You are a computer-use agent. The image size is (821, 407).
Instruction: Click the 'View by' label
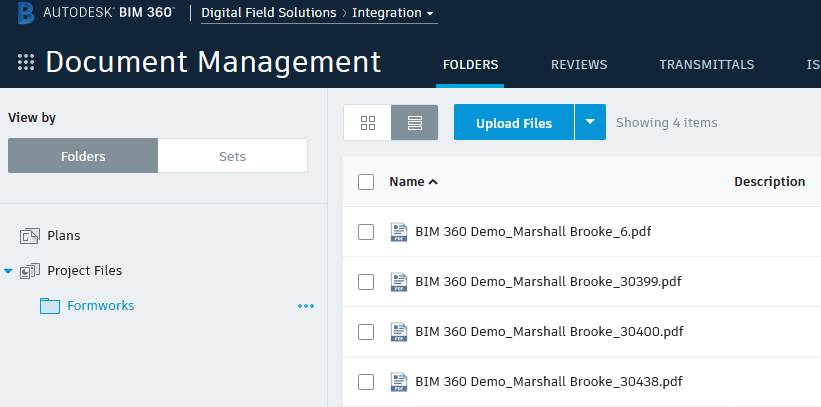(x=32, y=118)
